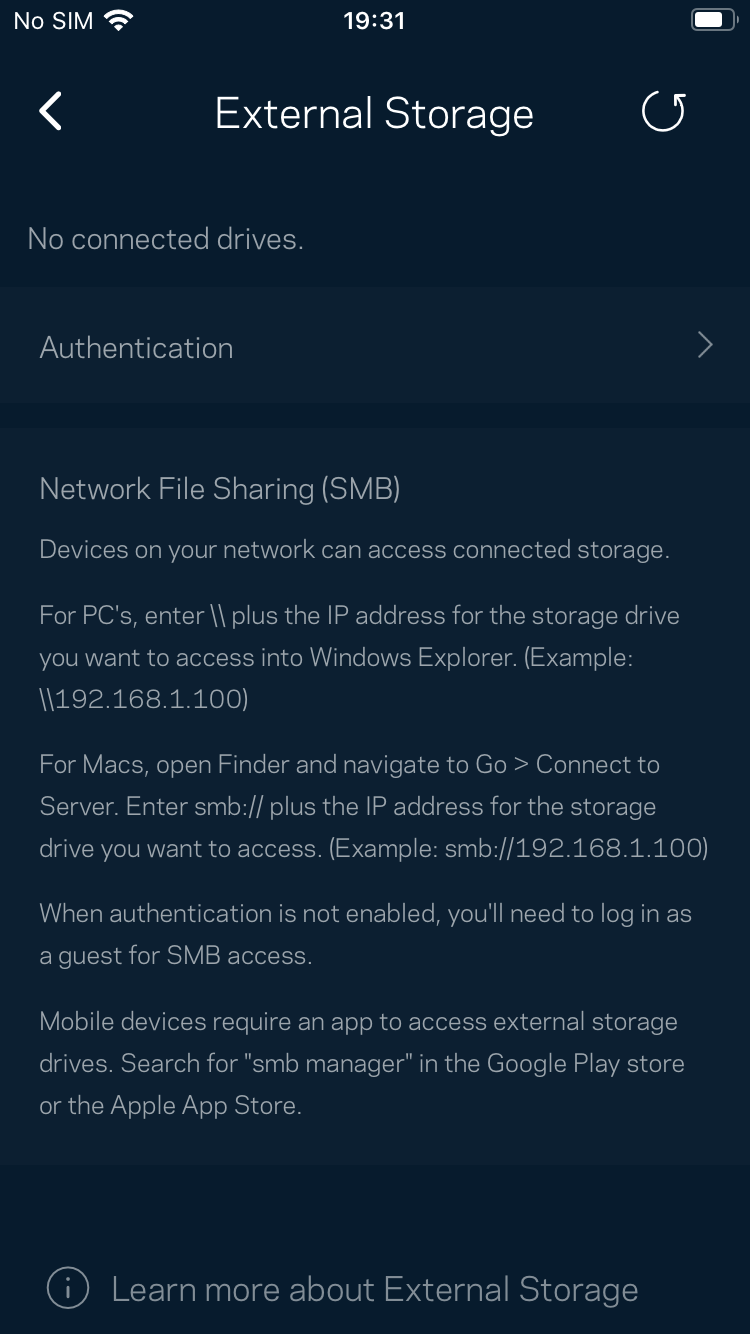Tap the devices can access storage sentence

pos(354,549)
